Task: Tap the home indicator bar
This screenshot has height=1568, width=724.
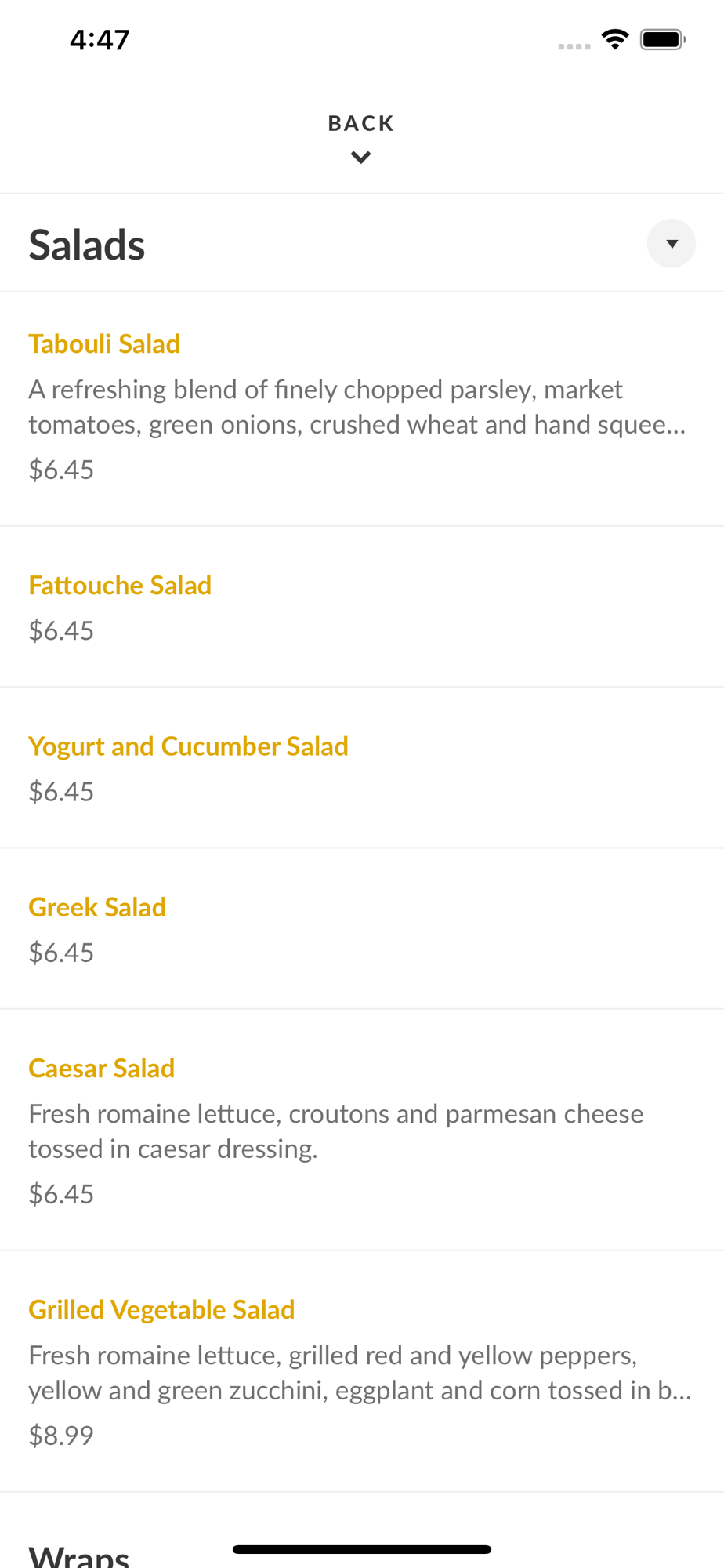Action: [362, 1549]
